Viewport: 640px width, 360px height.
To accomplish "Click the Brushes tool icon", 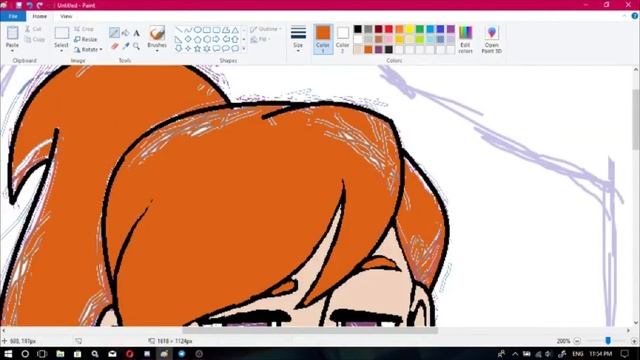I will pos(157,33).
